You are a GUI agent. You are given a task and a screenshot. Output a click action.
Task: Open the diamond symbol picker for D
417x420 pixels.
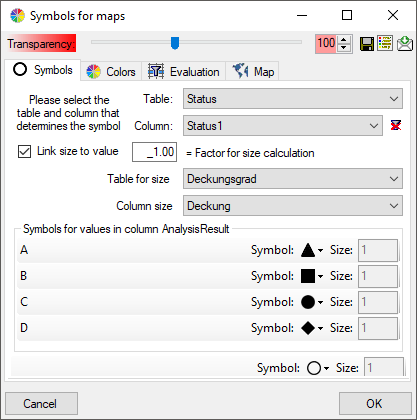312,328
